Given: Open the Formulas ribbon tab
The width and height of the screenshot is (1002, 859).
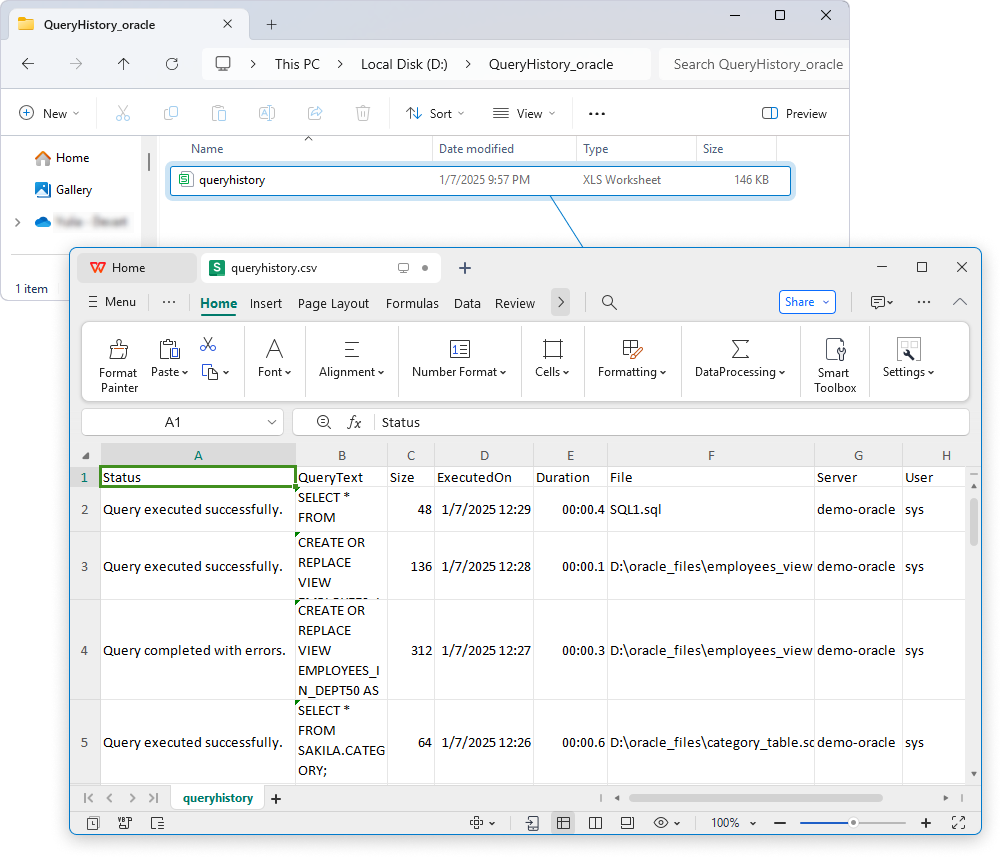Looking at the screenshot, I should [412, 304].
